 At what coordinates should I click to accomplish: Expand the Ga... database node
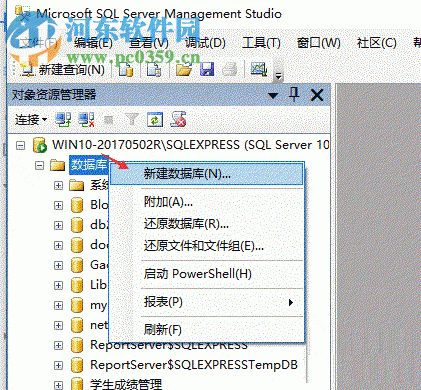click(x=58, y=265)
